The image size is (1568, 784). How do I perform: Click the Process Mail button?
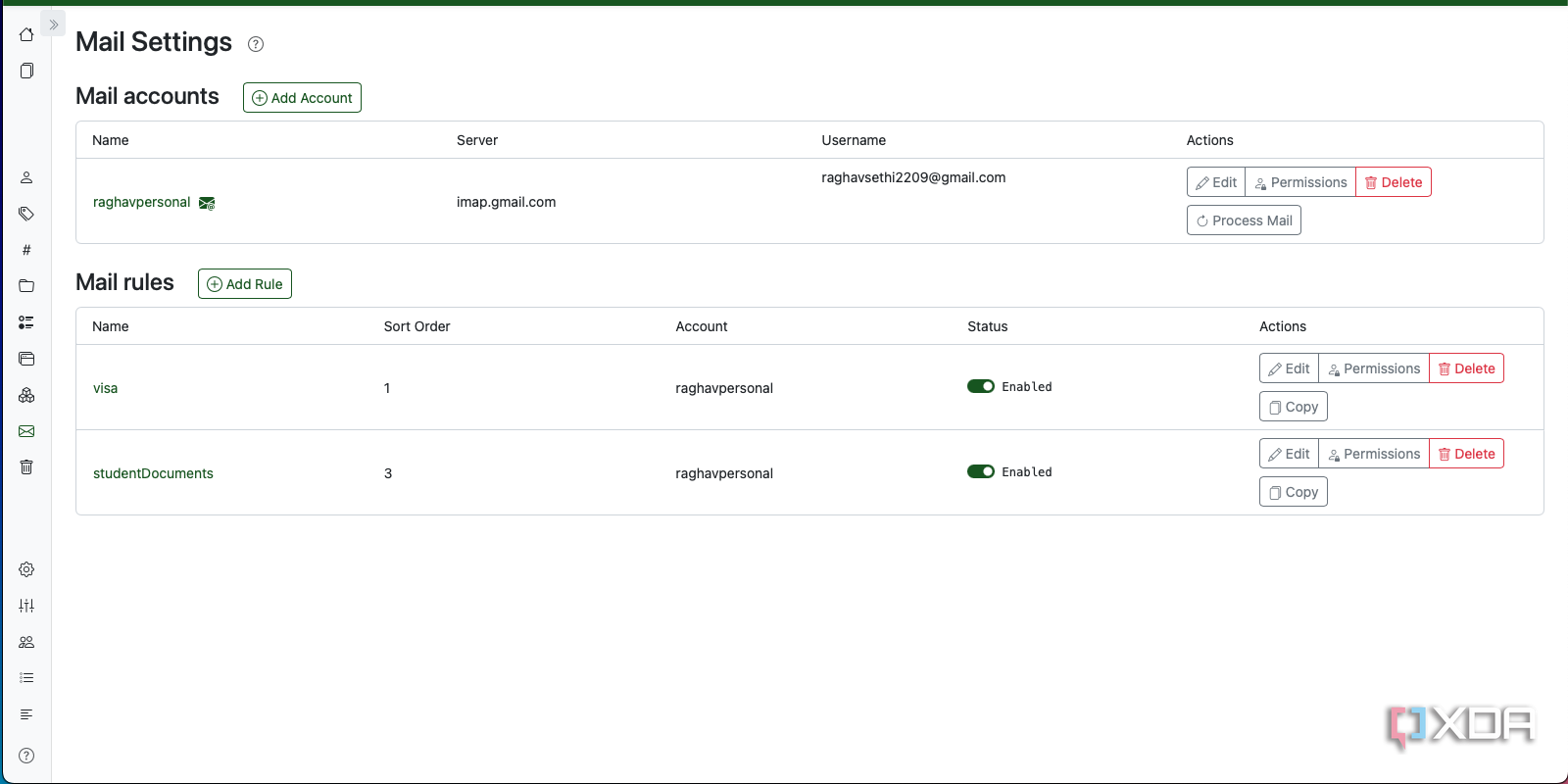1244,220
